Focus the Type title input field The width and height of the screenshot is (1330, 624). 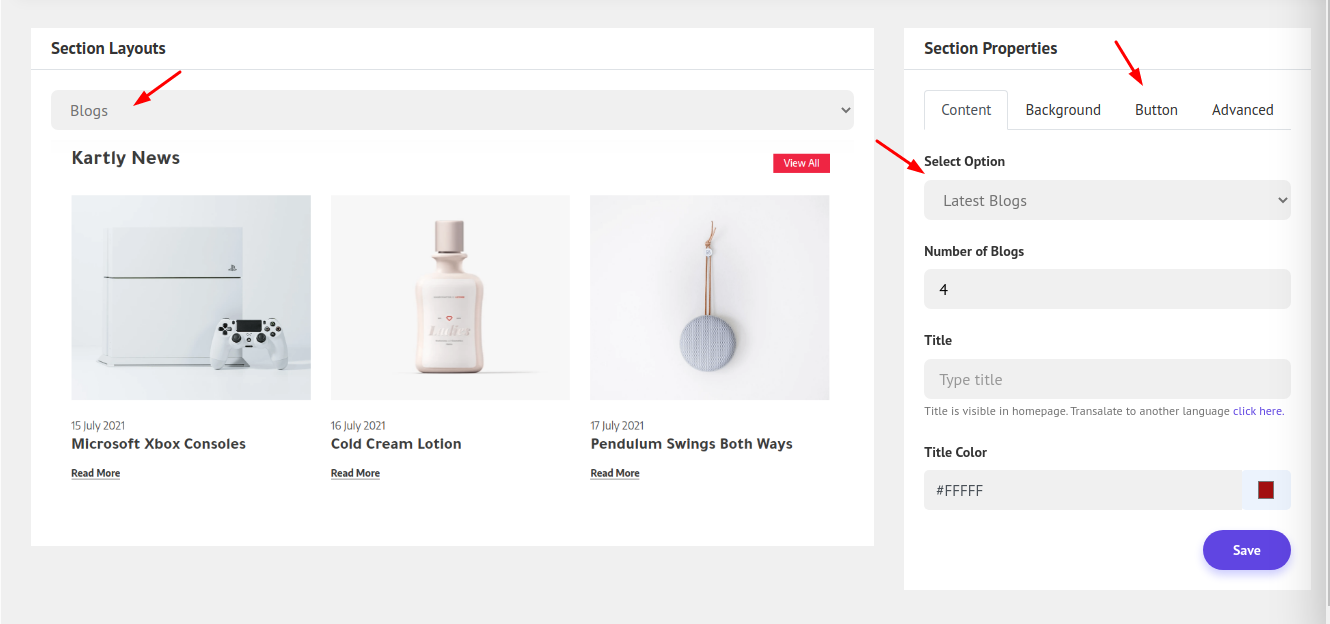[x=1107, y=379]
